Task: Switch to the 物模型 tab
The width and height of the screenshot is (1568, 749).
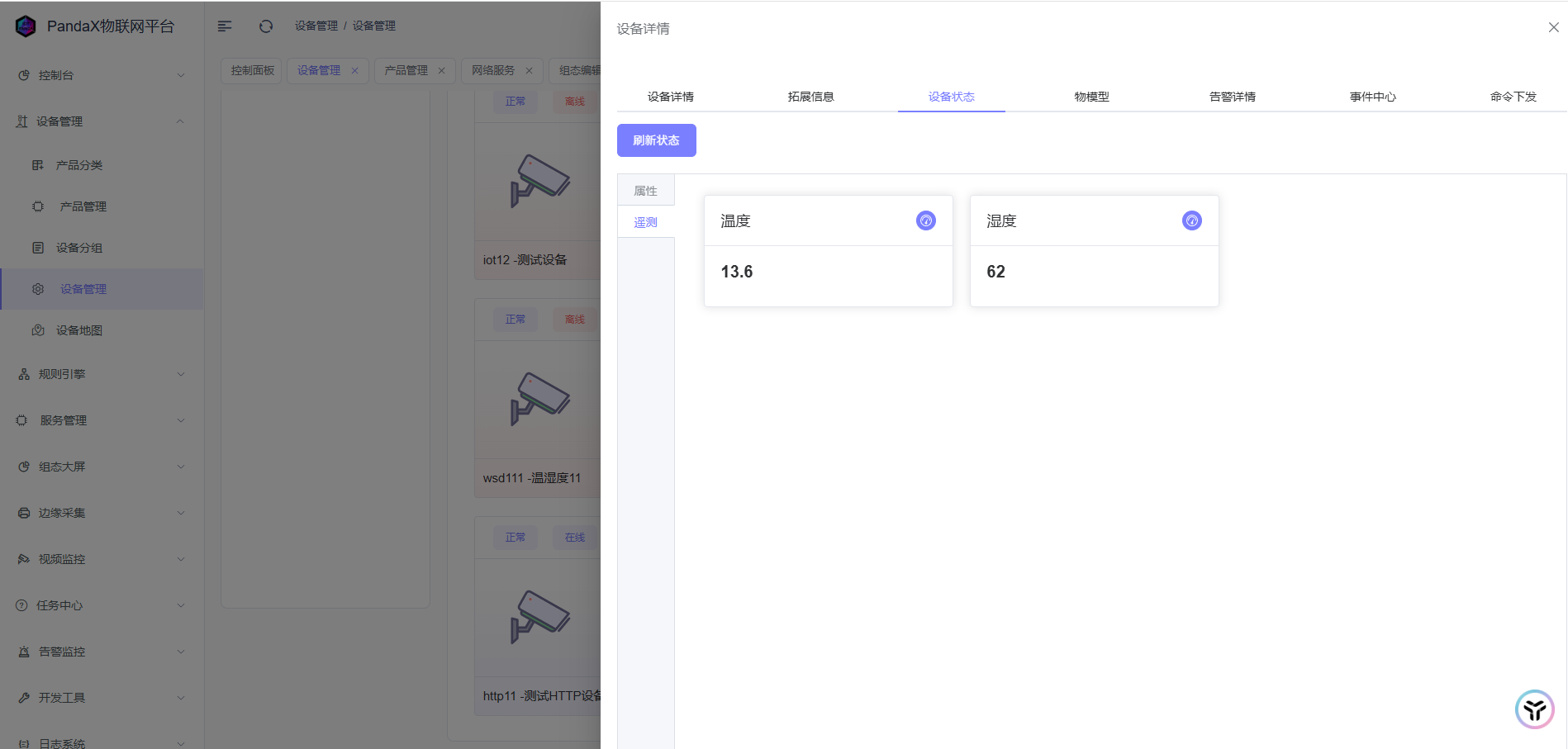Action: (x=1091, y=97)
